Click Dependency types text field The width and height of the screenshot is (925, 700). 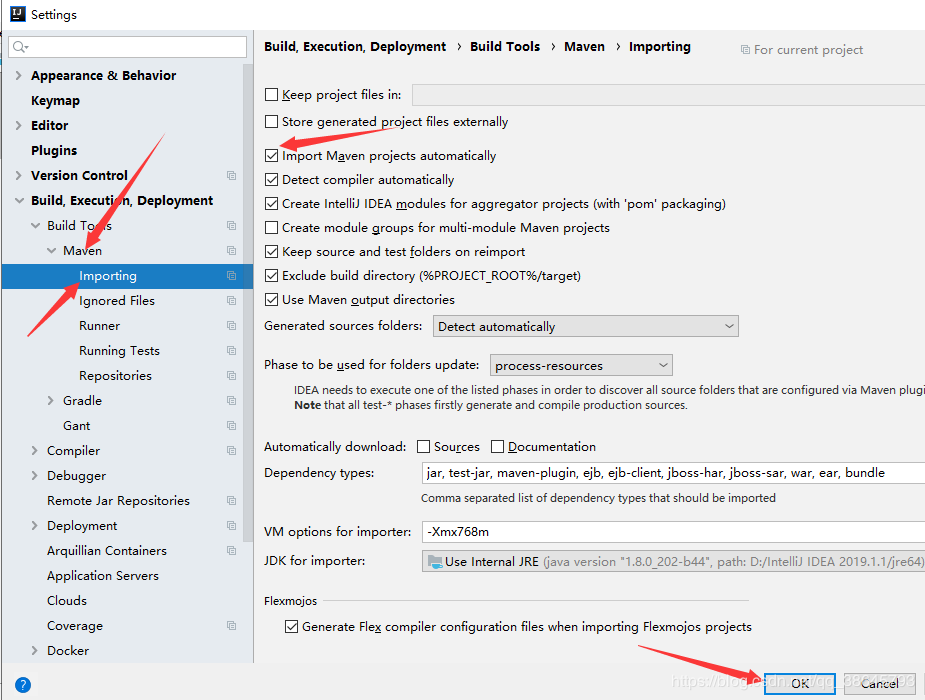673,473
